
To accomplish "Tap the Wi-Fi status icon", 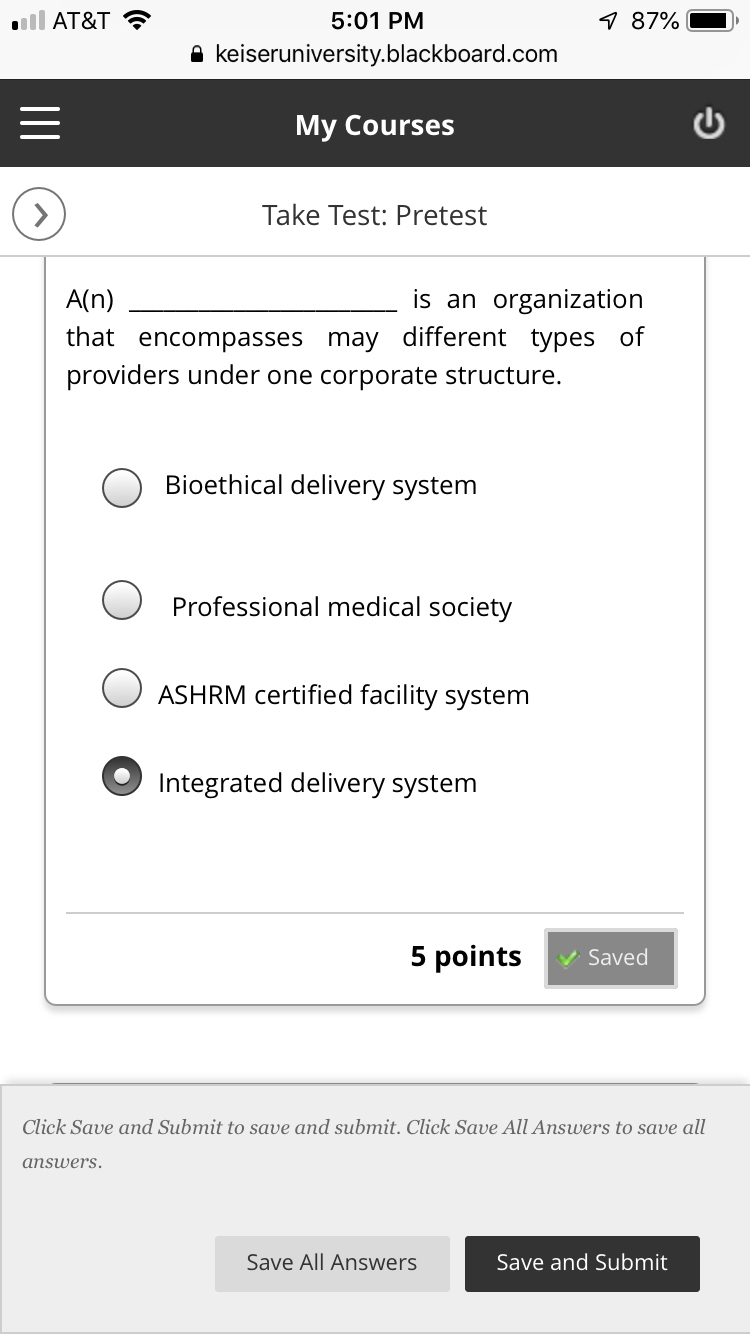I will click(134, 21).
